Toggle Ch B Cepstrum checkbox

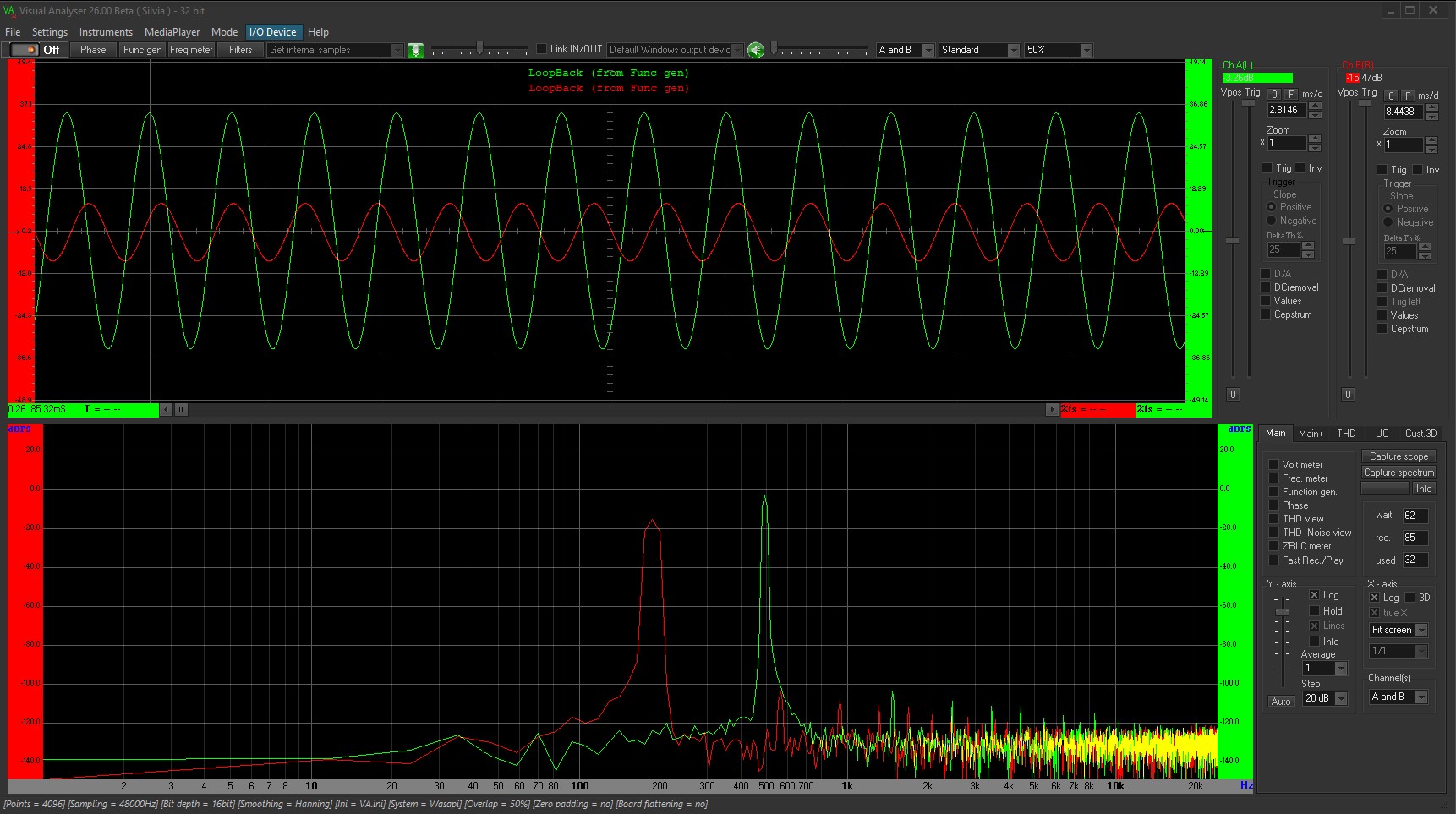(x=1382, y=329)
